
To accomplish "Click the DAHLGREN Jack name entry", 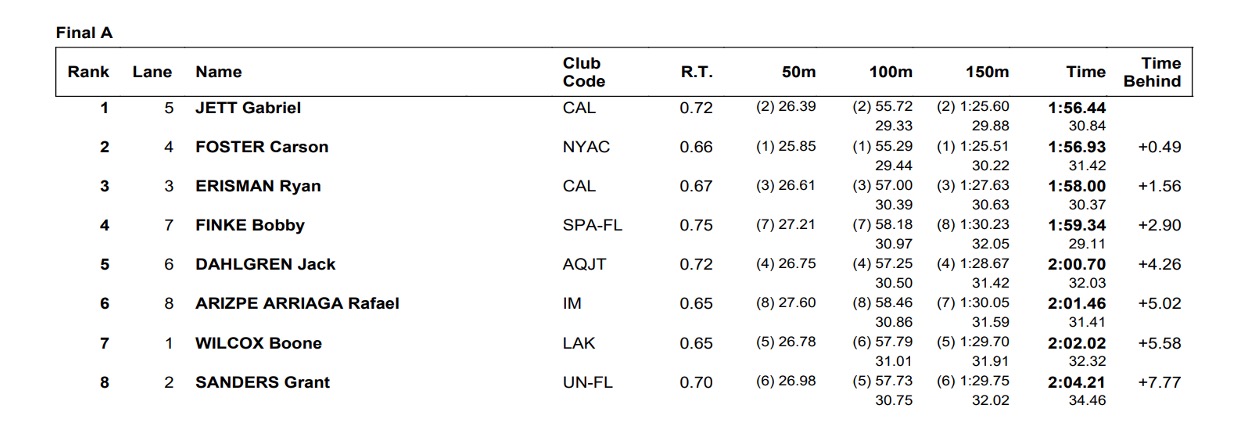I will [265, 264].
